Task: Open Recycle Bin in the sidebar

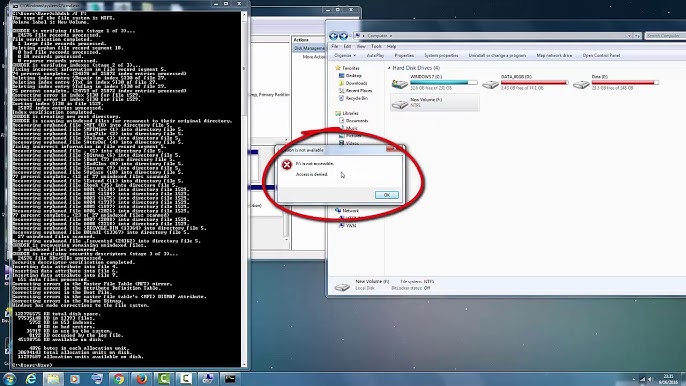Action: pyautogui.click(x=357, y=98)
